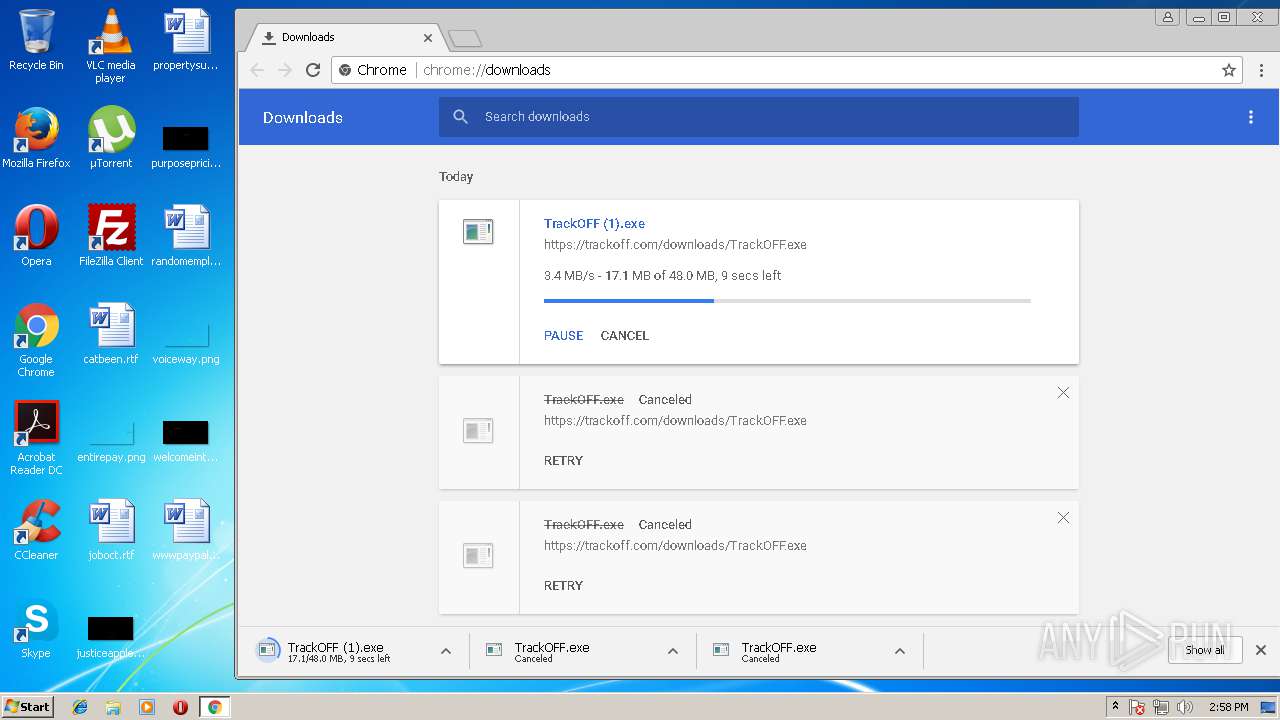Expand options for TrackOFF (1).exe shelf item

tap(446, 651)
